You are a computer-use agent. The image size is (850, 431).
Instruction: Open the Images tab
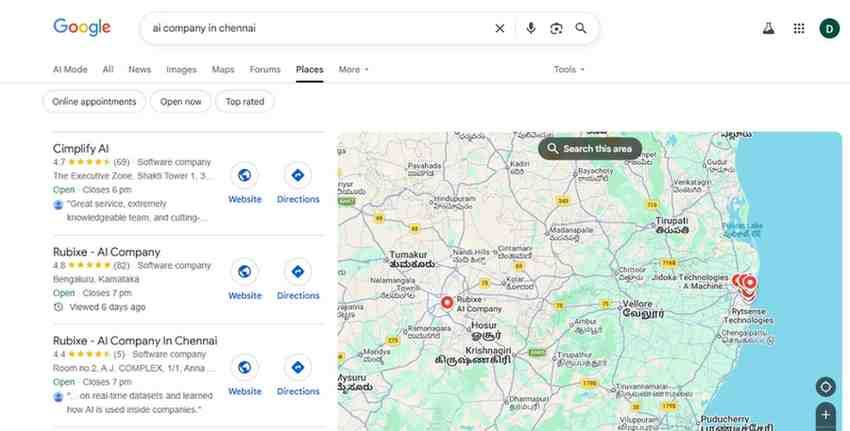[x=181, y=69]
